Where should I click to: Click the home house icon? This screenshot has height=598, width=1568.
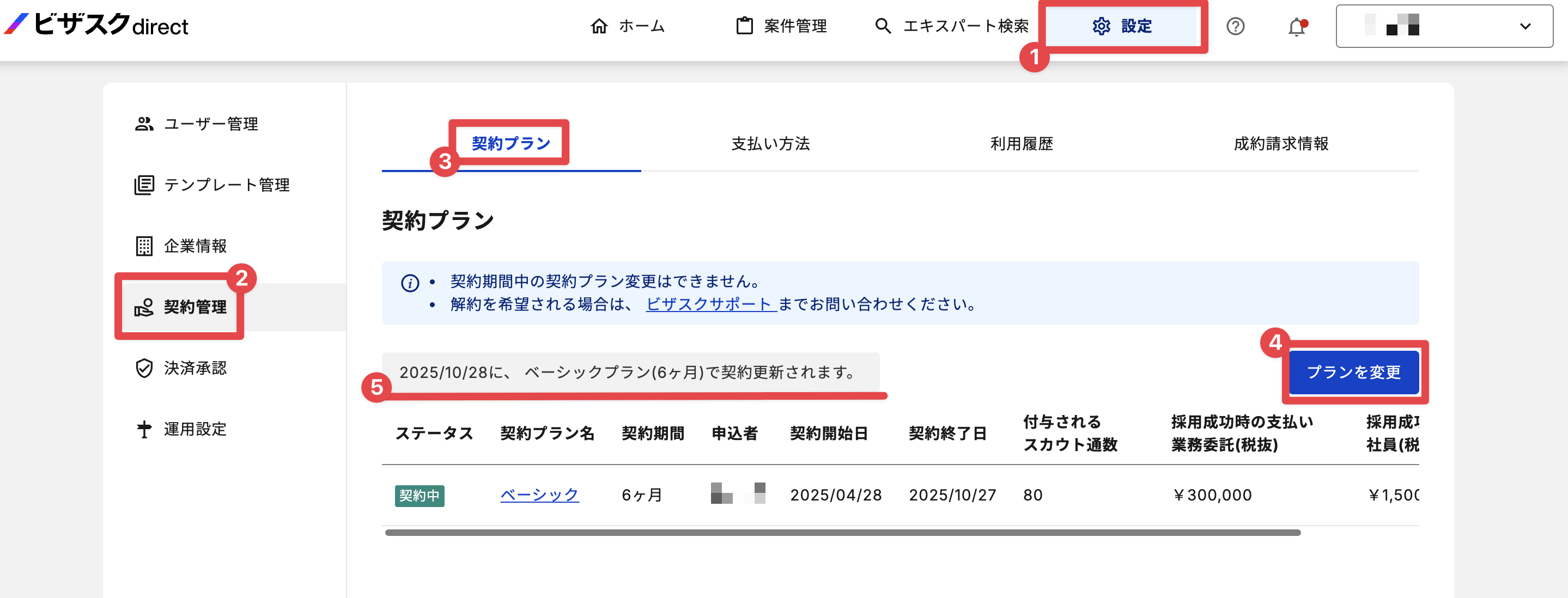point(599,26)
